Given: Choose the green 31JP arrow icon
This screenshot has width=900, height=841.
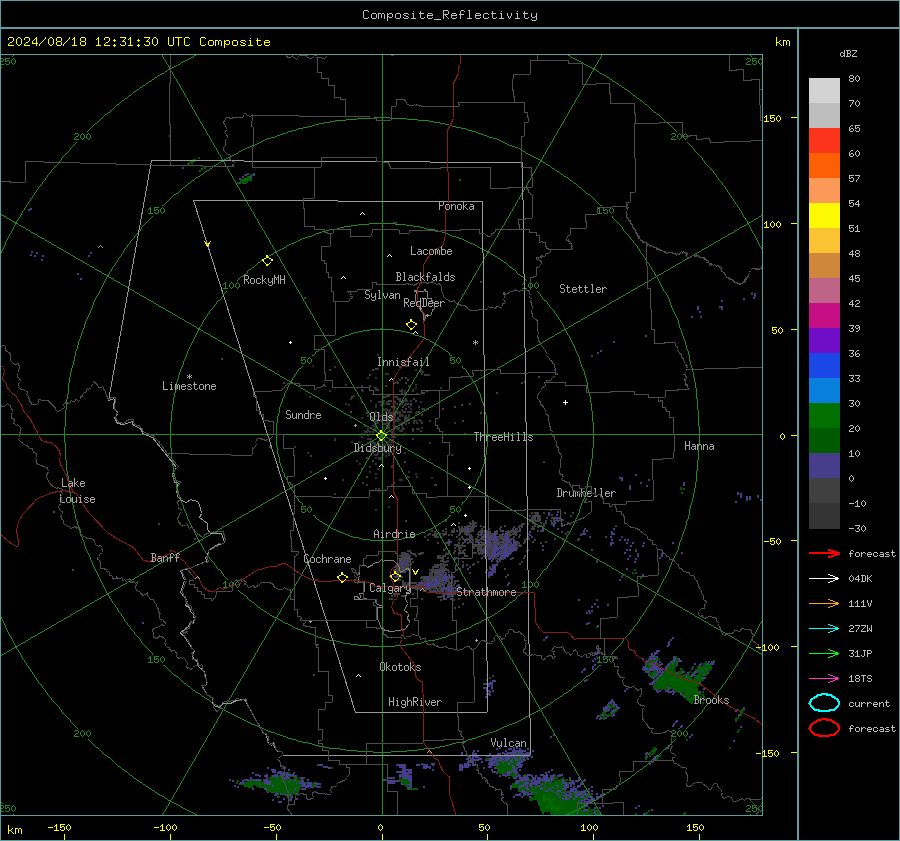Looking at the screenshot, I should click(824, 653).
